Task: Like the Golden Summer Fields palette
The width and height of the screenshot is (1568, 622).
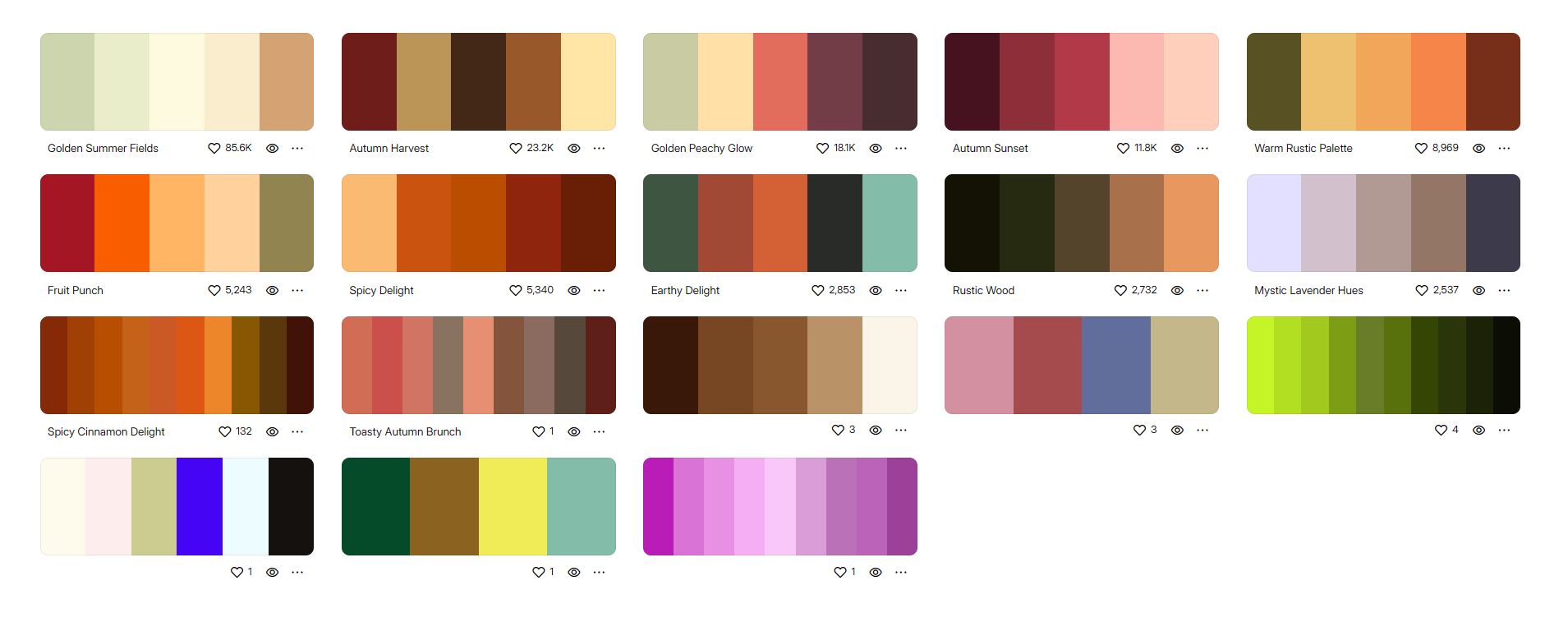Action: [214, 149]
